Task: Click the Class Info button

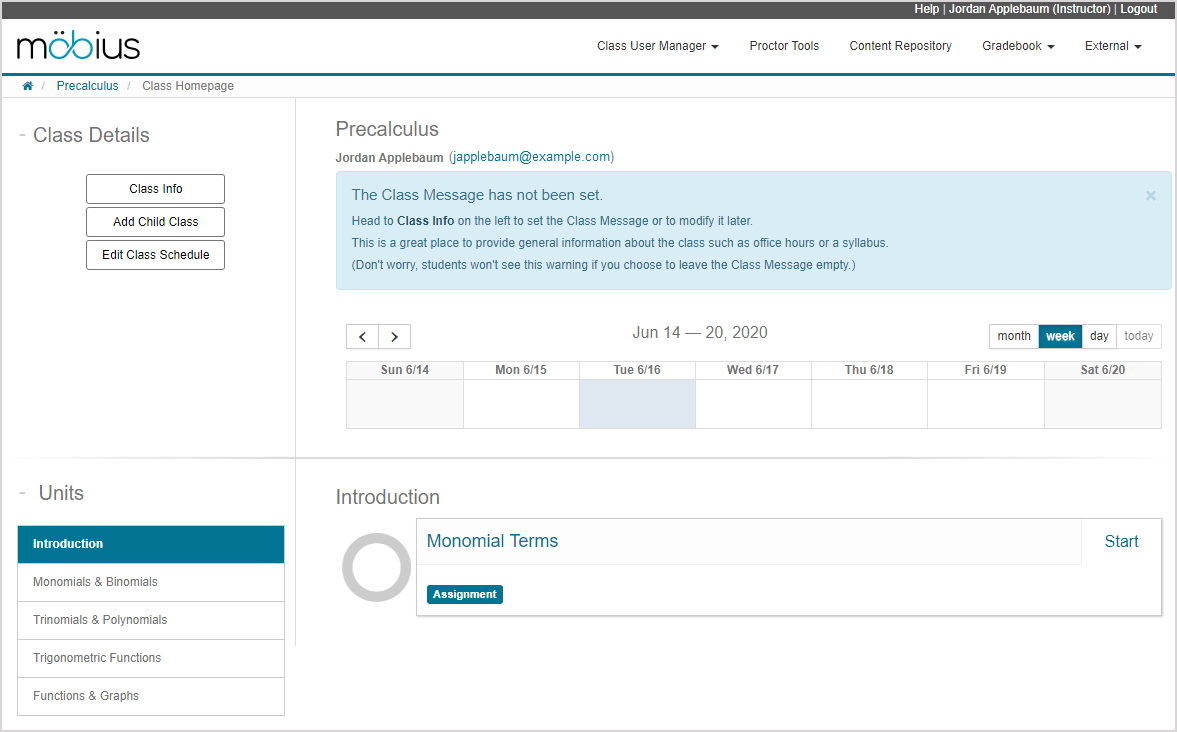Action: coord(155,189)
